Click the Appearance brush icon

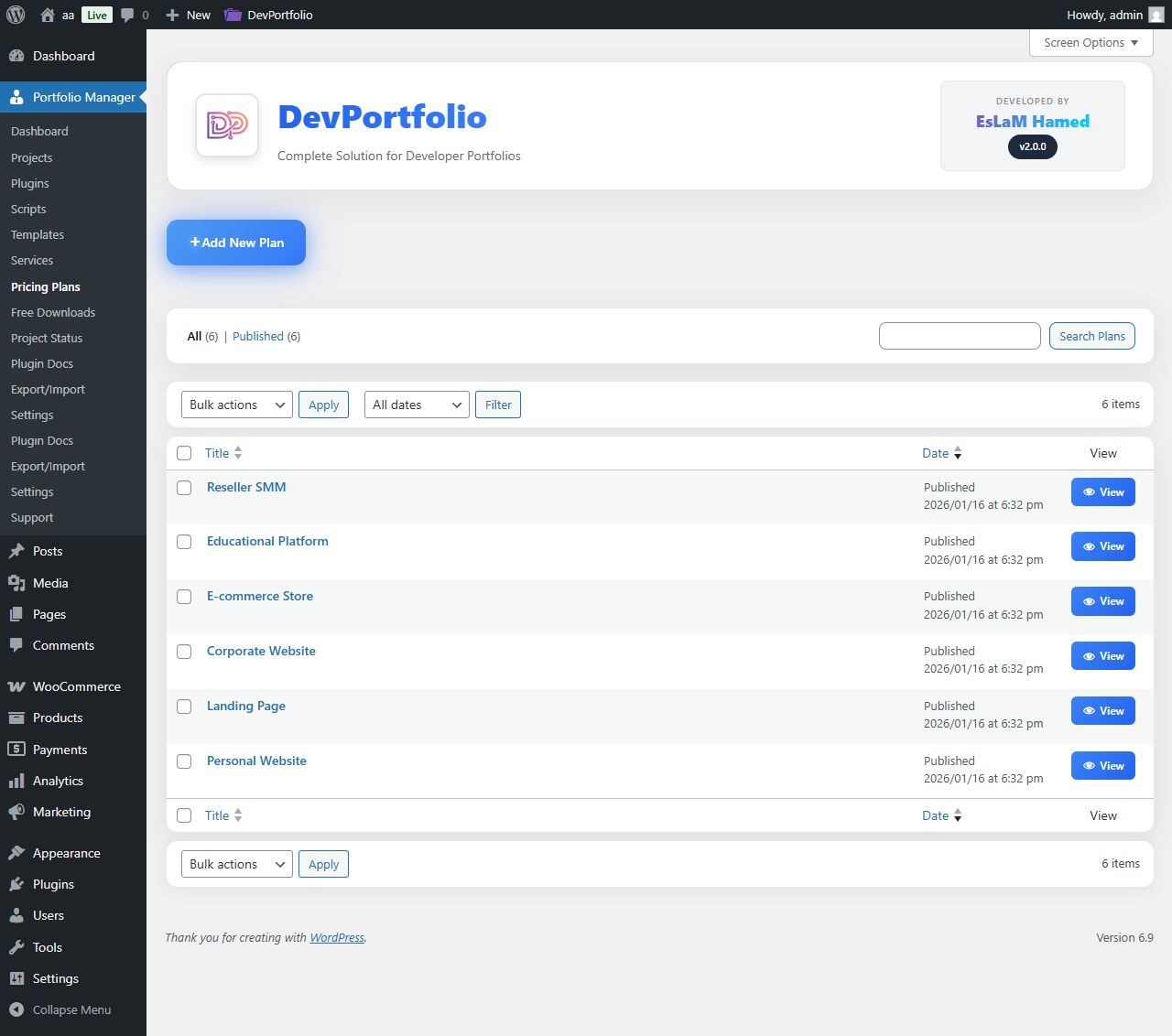[16, 853]
